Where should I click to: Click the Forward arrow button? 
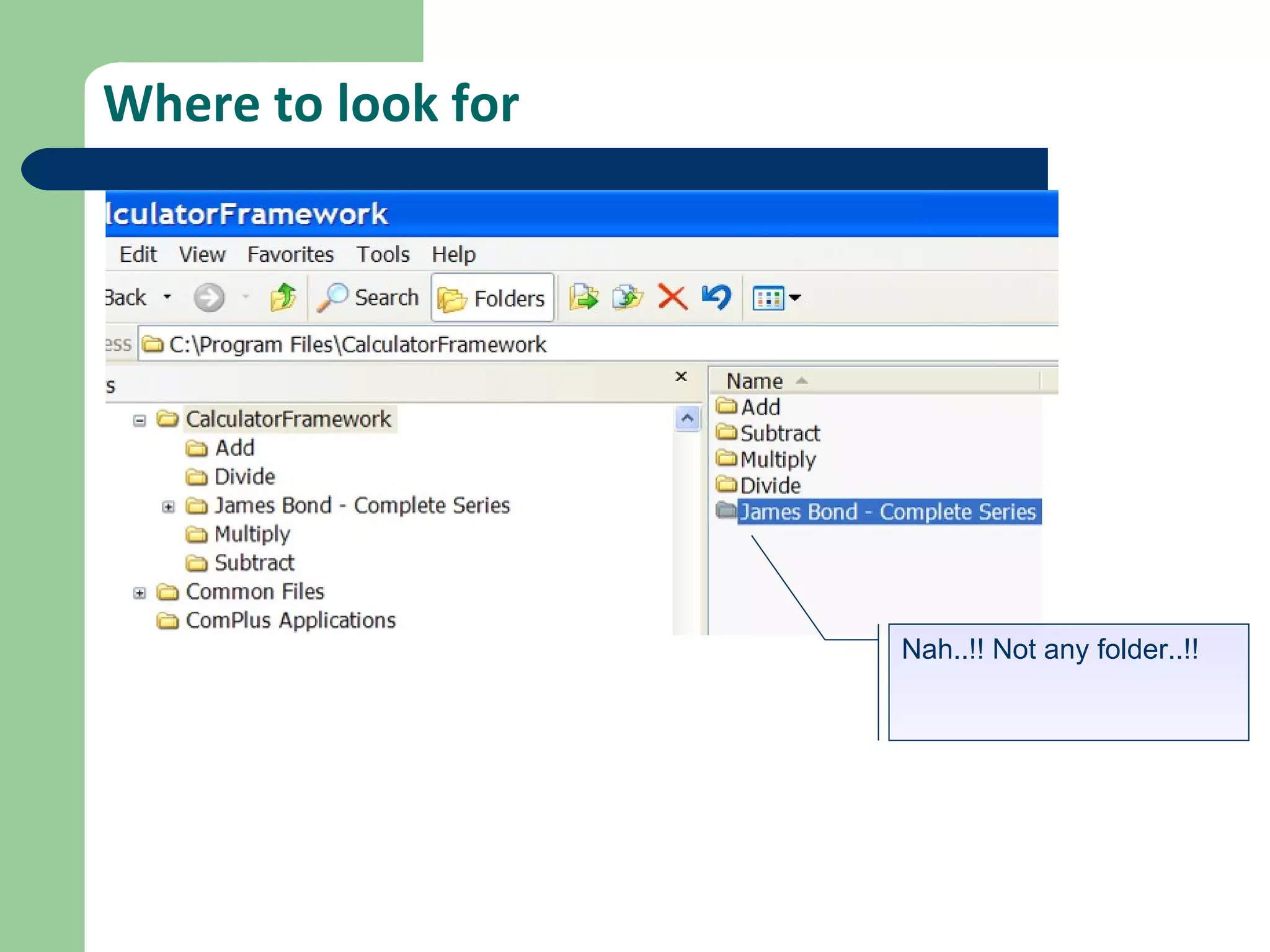[209, 297]
